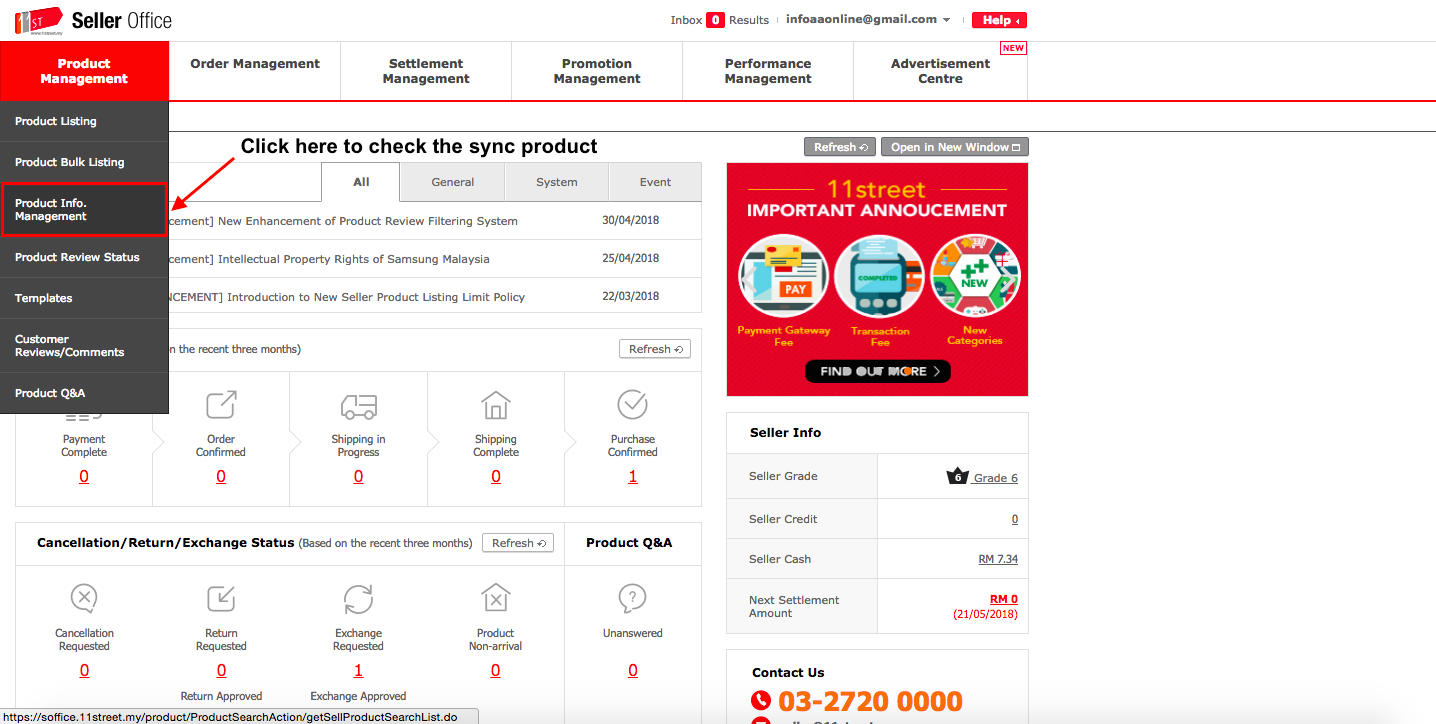The image size is (1436, 724).
Task: Click the Shipping Complete house icon
Action: [496, 405]
